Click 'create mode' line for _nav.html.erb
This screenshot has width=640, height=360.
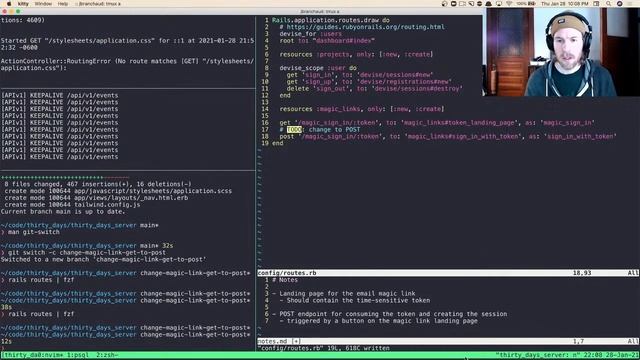(96, 198)
